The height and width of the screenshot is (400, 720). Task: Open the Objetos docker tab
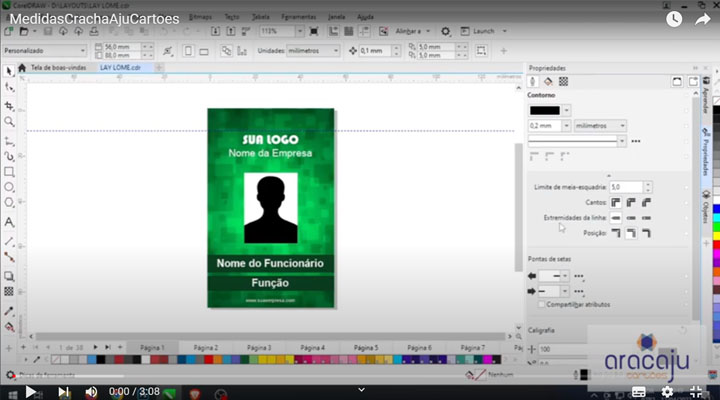(x=706, y=208)
